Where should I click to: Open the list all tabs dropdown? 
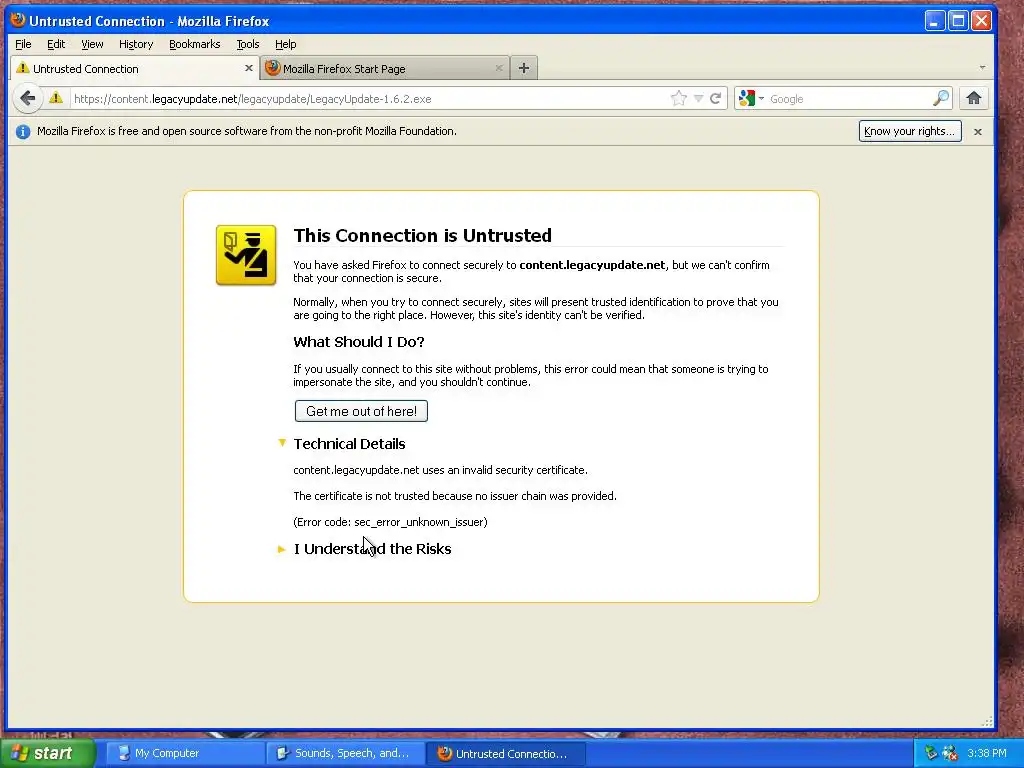[x=982, y=68]
